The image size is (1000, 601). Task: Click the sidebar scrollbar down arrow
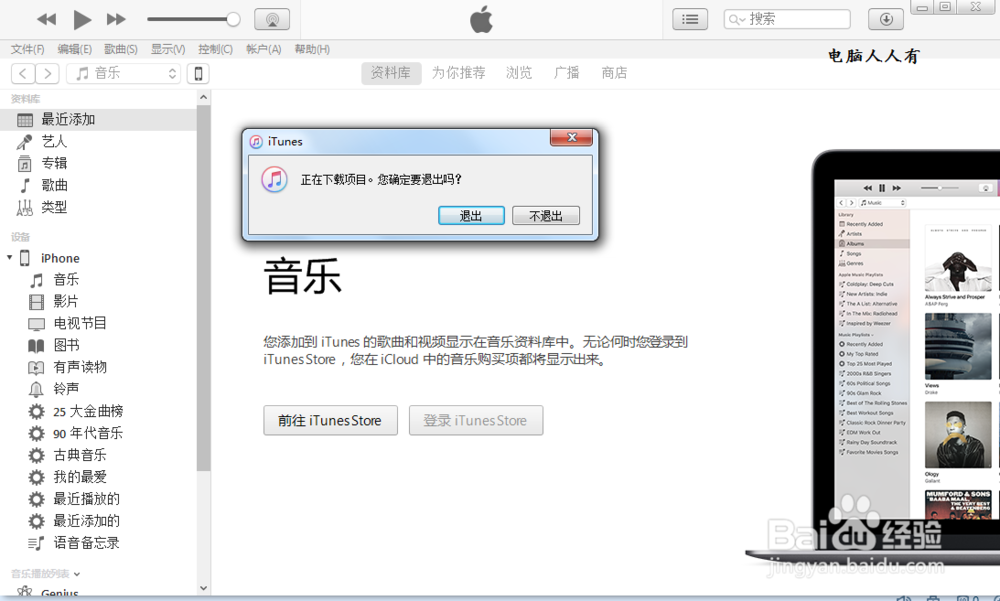pyautogui.click(x=203, y=588)
